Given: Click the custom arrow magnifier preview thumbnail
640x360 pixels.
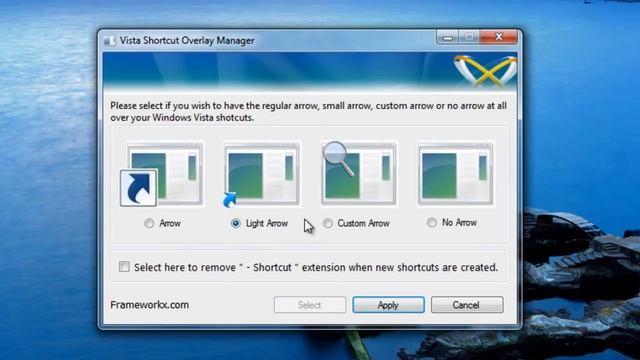Looking at the screenshot, I should pyautogui.click(x=359, y=173).
